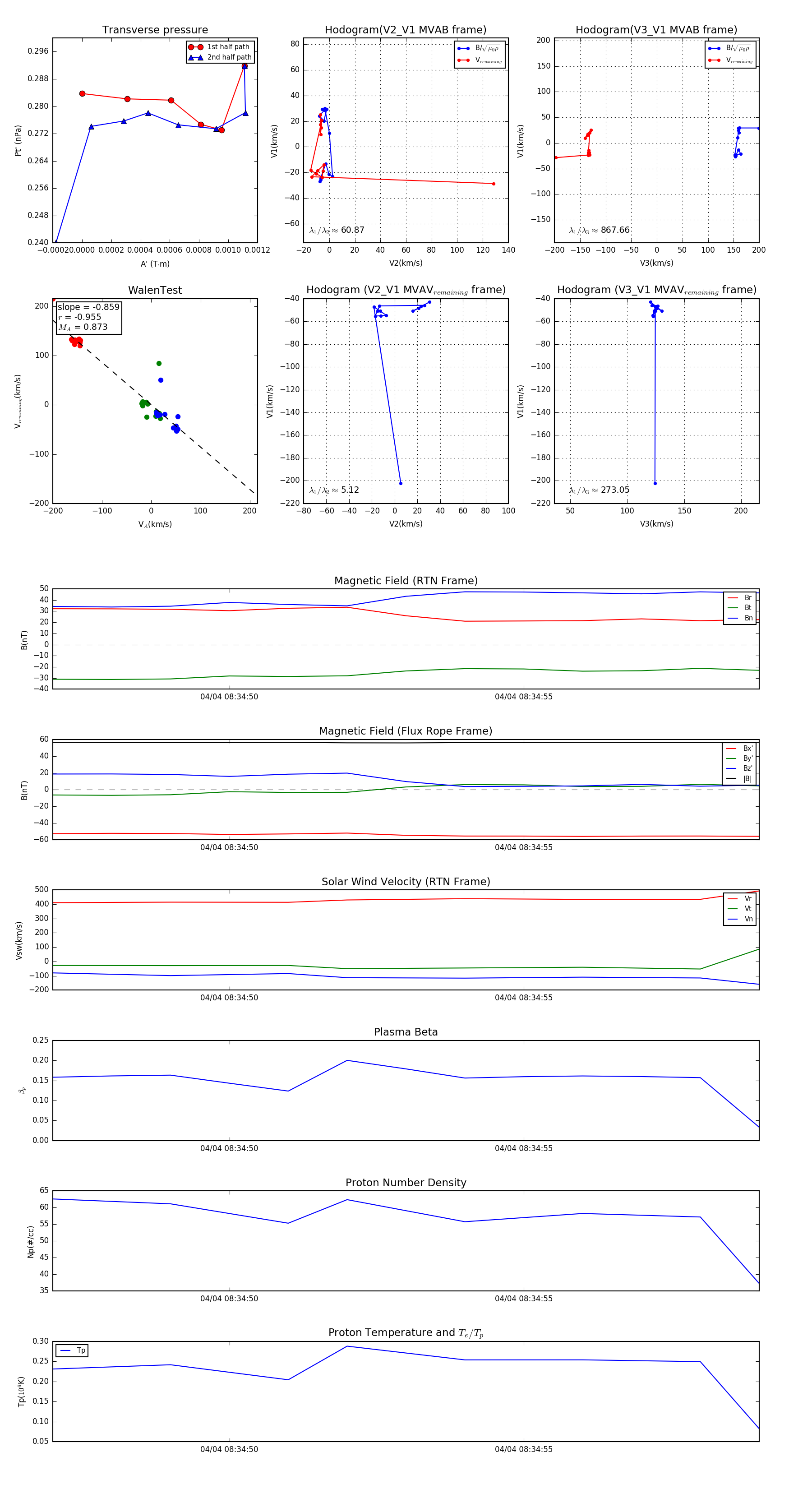The width and height of the screenshot is (812, 1489).
Task: Click the λ1/λ3 ≈ 273.05 eigenvalue ratio text
Action: [599, 490]
